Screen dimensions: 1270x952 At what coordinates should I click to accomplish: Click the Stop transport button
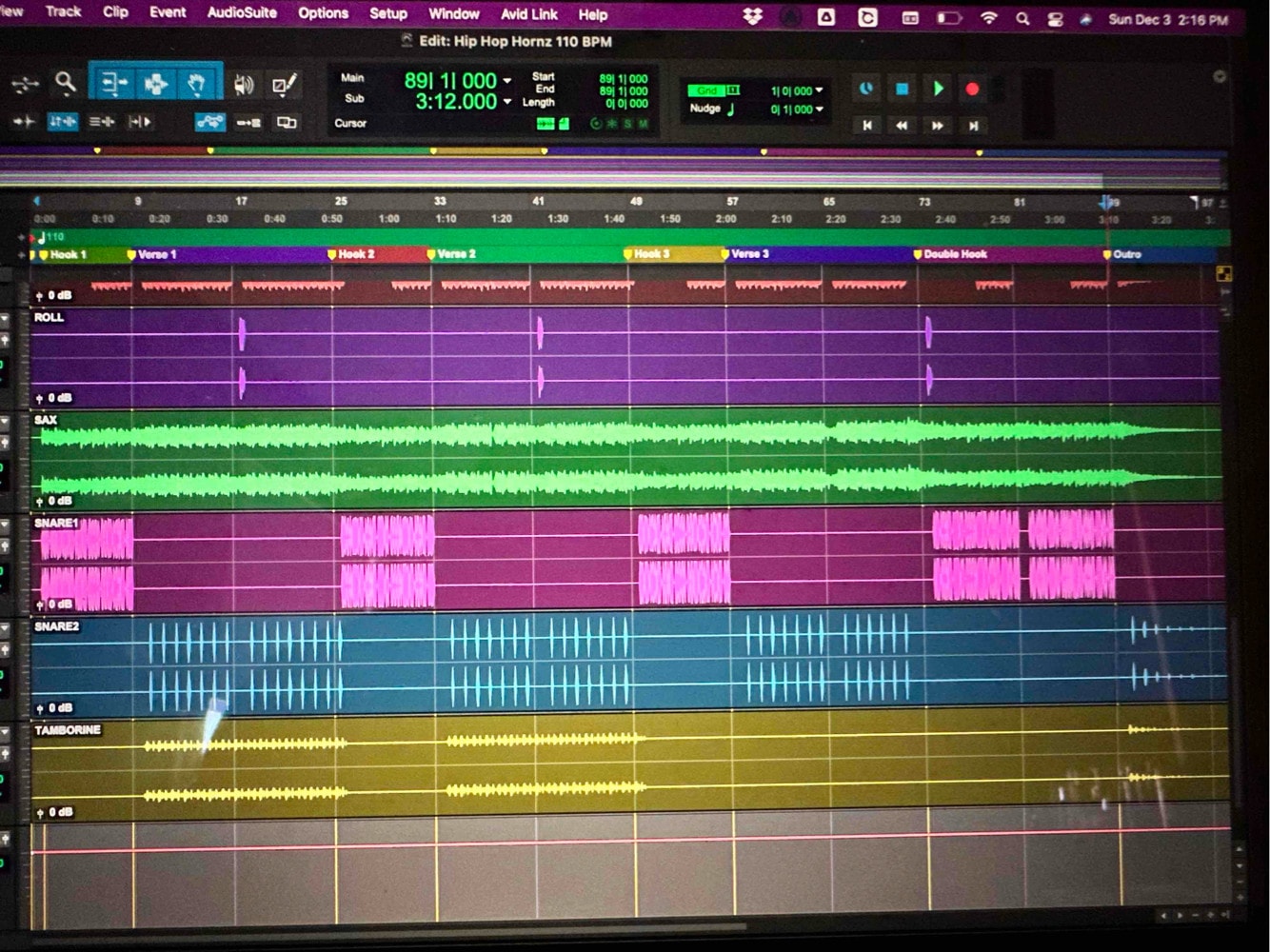coord(902,89)
